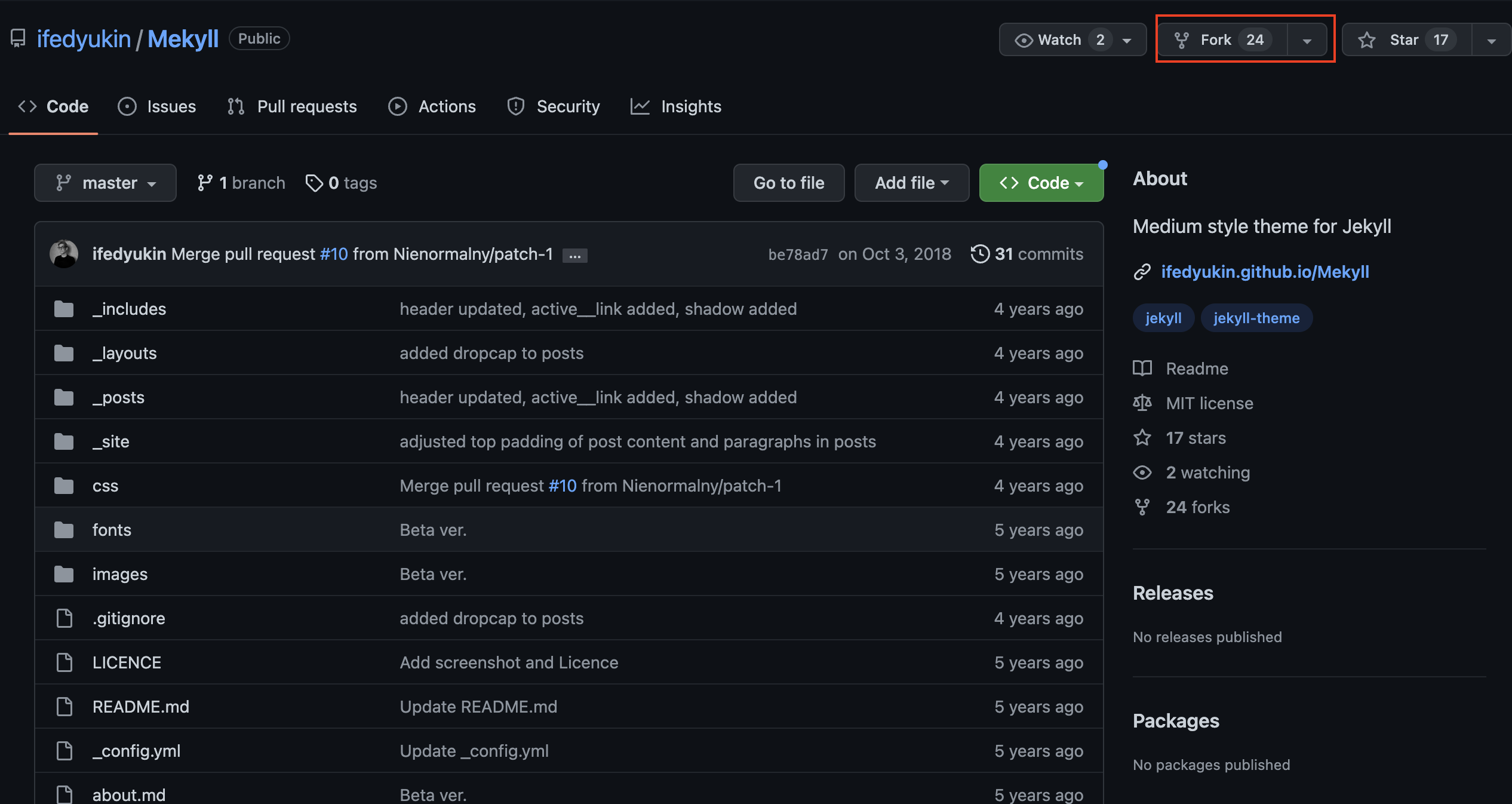Open the _includes folder icon
The width and height of the screenshot is (1512, 804).
point(64,309)
